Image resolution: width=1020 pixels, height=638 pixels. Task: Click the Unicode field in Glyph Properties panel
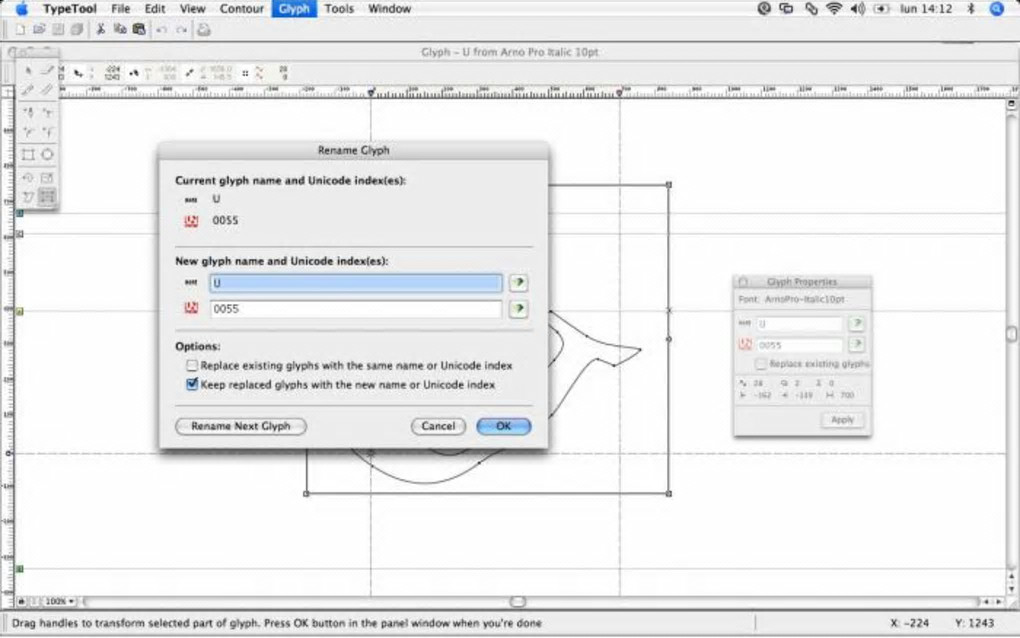[799, 345]
